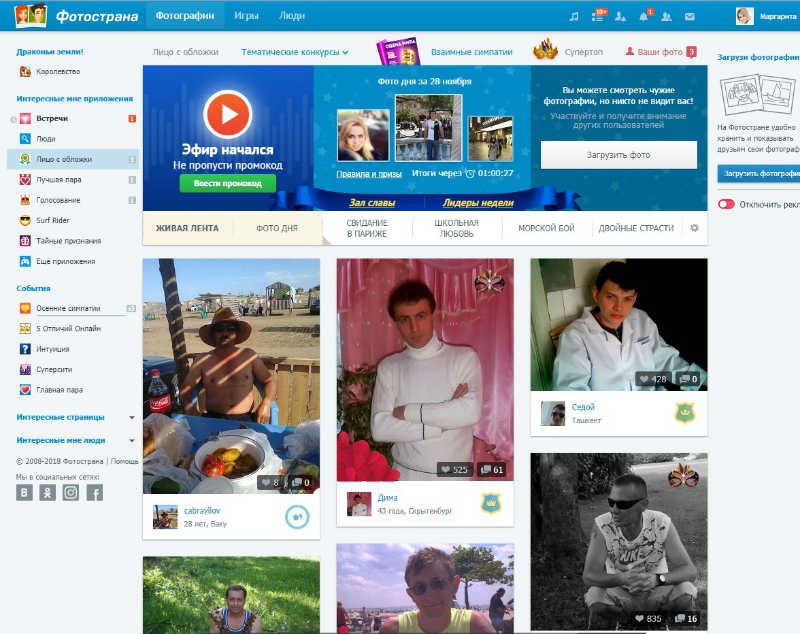Open the Игры menu in the header

[x=246, y=16]
